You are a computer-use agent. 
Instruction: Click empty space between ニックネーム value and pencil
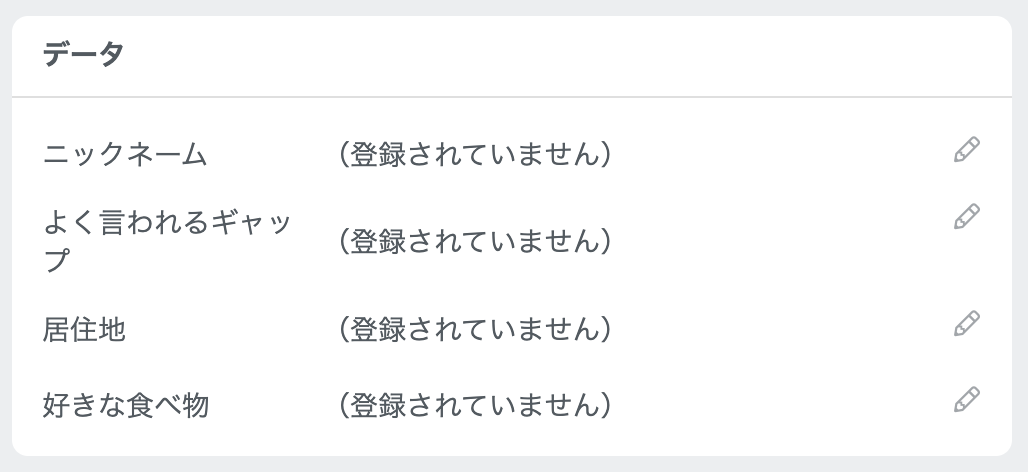pos(780,155)
